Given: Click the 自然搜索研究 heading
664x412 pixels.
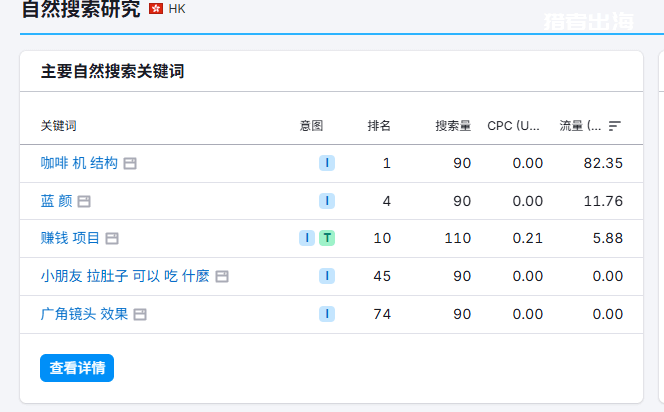Looking at the screenshot, I should [81, 9].
